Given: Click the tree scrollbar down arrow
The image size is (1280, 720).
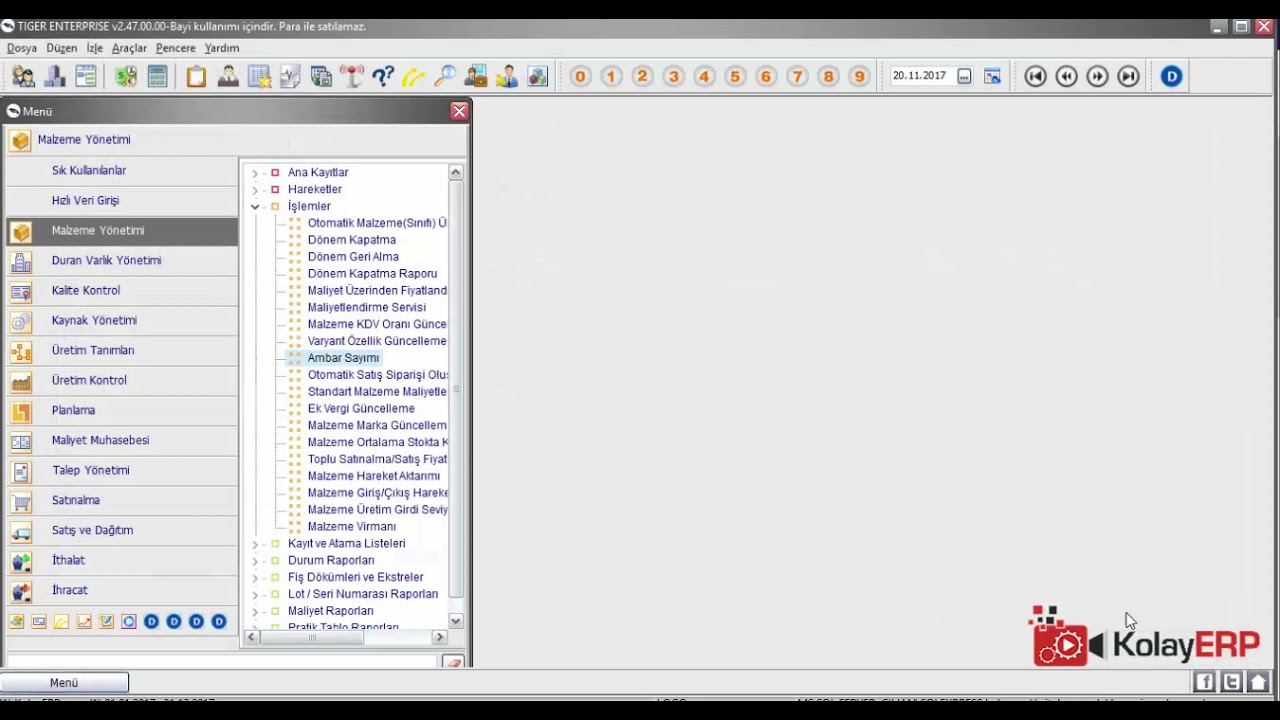Looking at the screenshot, I should (456, 621).
